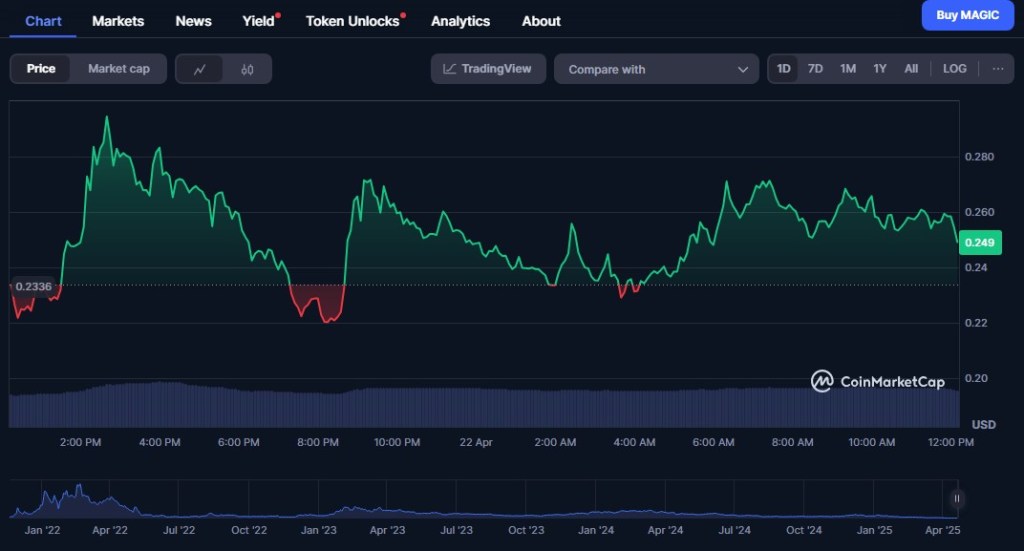Switch to line chart view icon
This screenshot has width=1024, height=551.
(x=200, y=69)
